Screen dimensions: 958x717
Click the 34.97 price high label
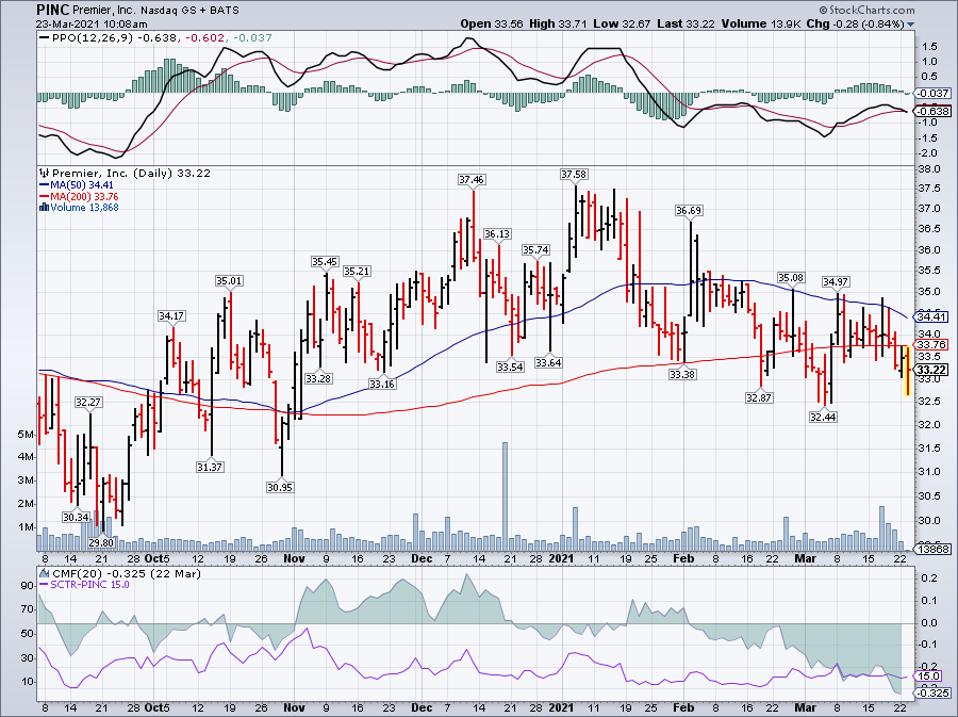tap(835, 282)
